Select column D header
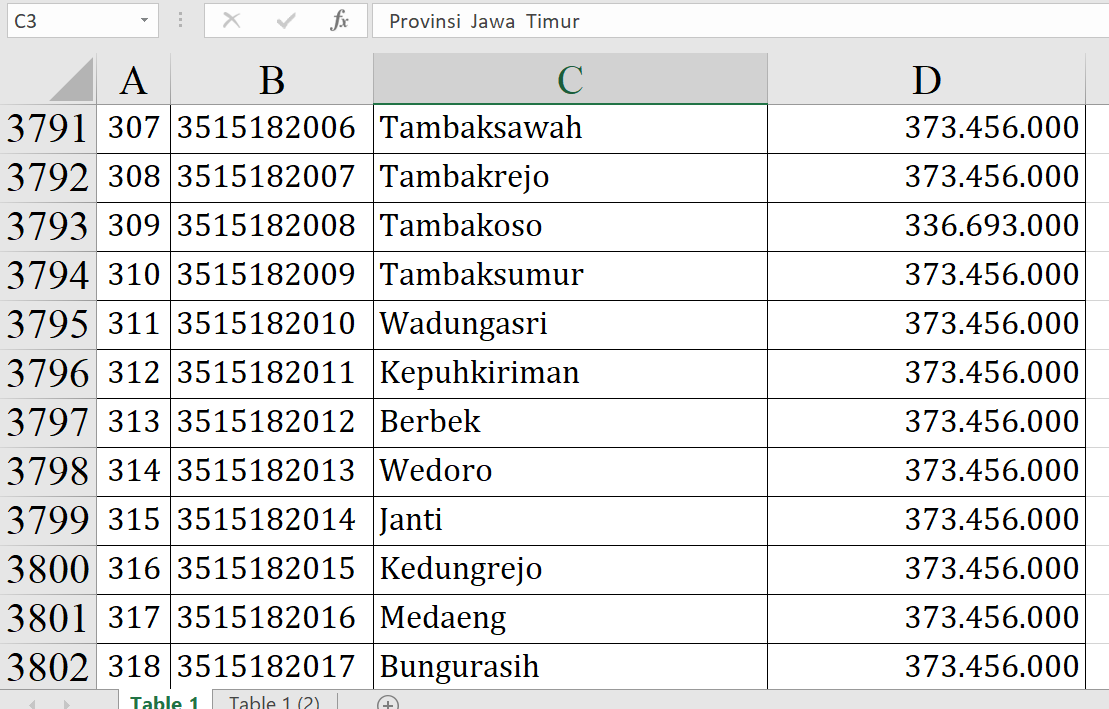The width and height of the screenshot is (1109, 709). 926,80
